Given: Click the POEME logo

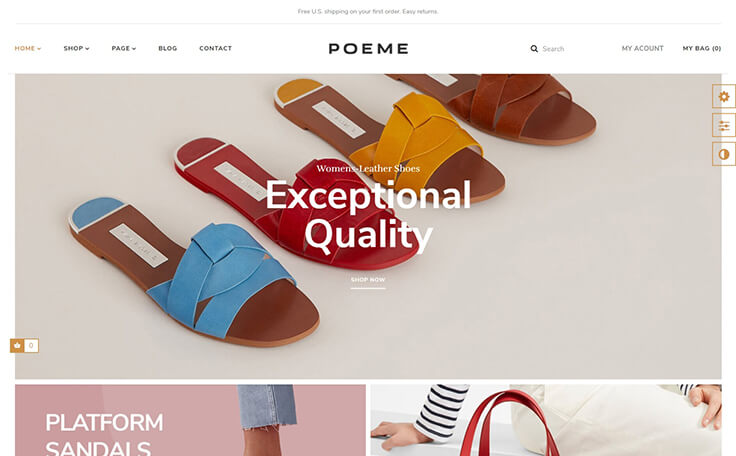Looking at the screenshot, I should tap(368, 48).
